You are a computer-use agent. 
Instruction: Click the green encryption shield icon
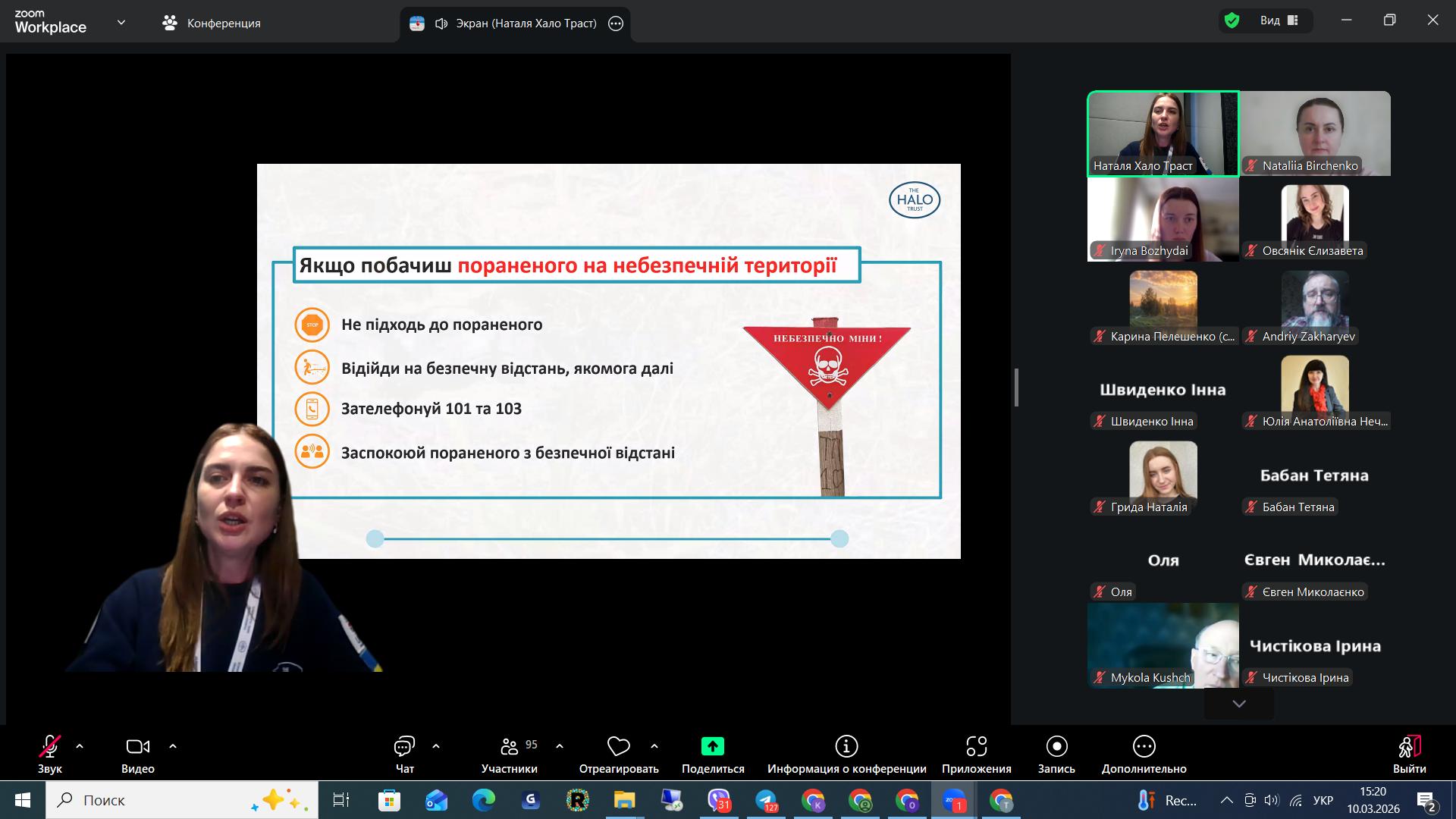(x=1232, y=21)
